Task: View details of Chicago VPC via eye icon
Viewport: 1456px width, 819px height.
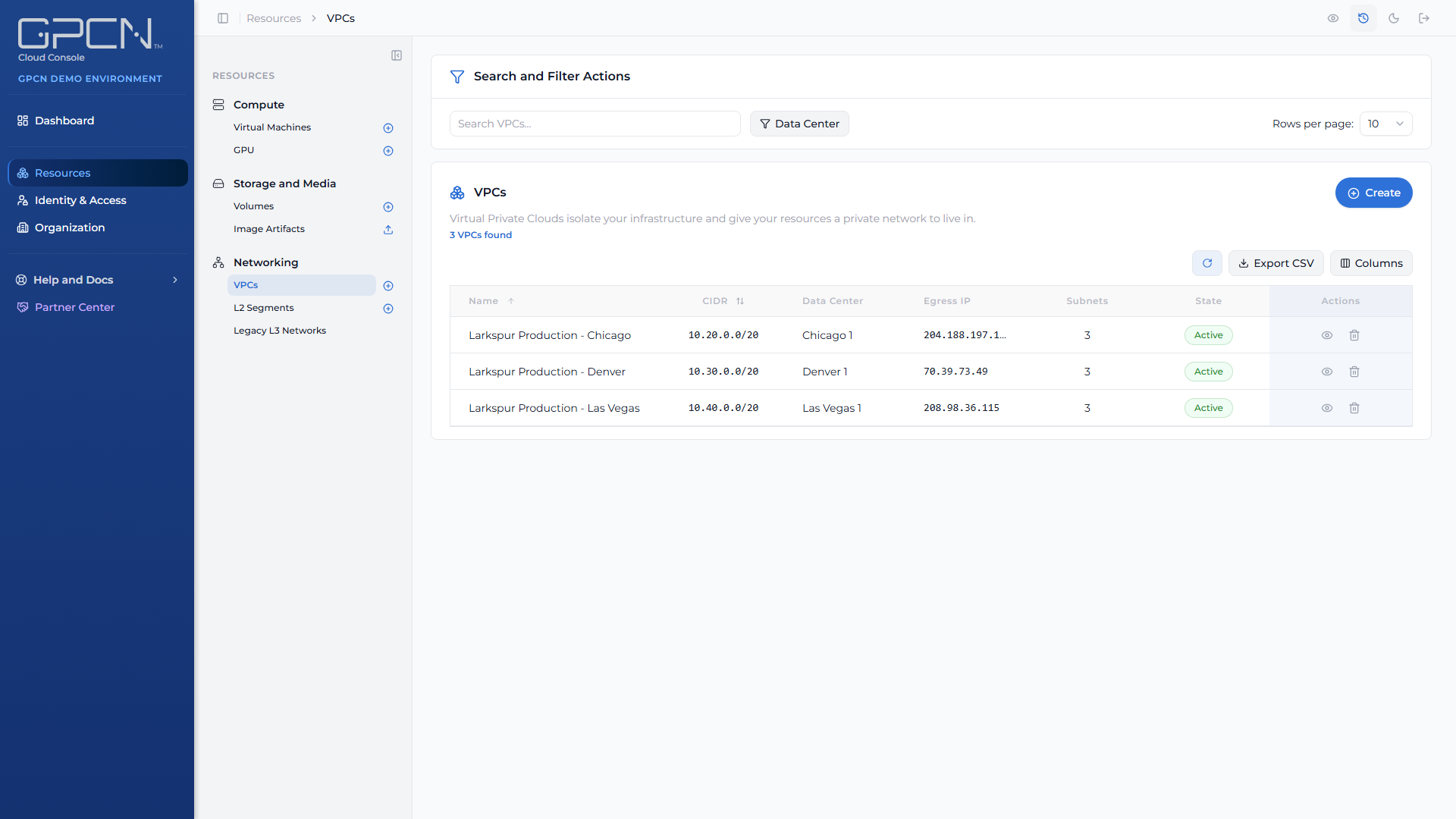Action: pyautogui.click(x=1327, y=335)
